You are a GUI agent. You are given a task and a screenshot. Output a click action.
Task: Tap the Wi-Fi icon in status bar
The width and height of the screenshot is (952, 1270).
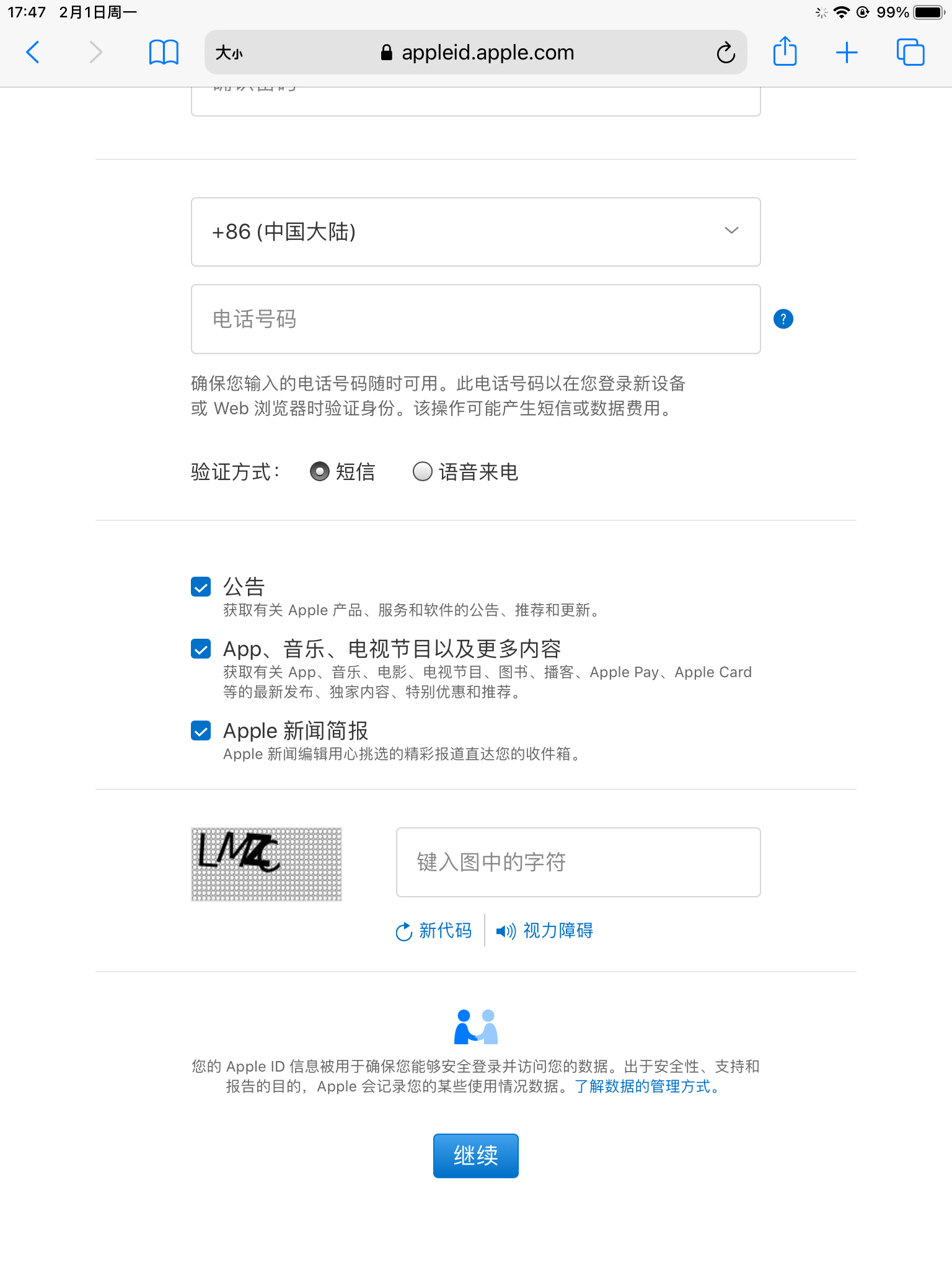click(841, 12)
